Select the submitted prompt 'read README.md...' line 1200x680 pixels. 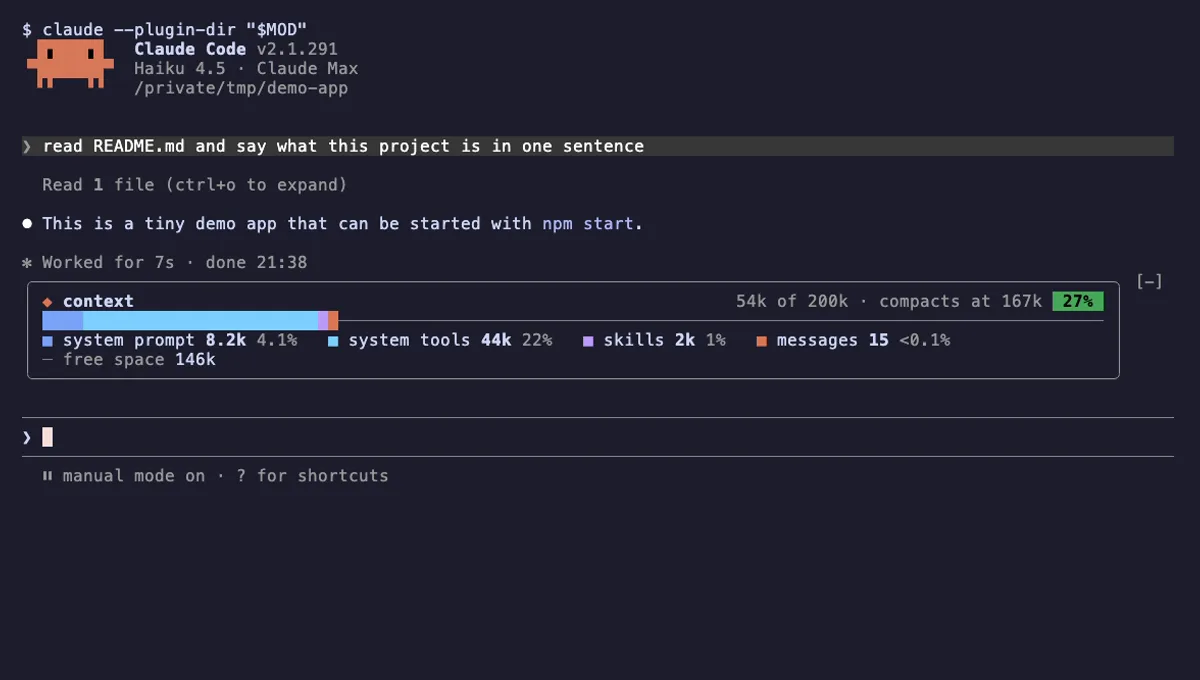coord(598,146)
